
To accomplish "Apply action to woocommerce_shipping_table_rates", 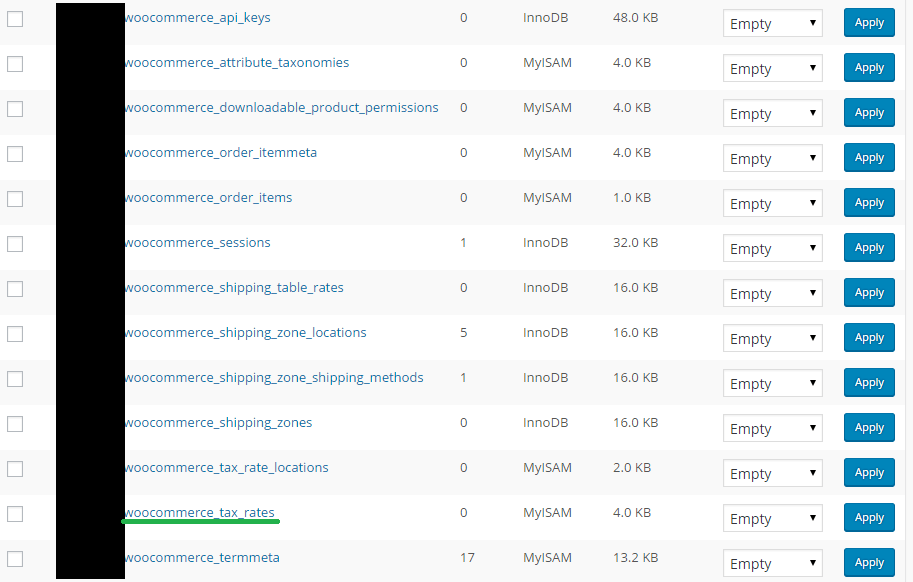I will (x=869, y=293).
